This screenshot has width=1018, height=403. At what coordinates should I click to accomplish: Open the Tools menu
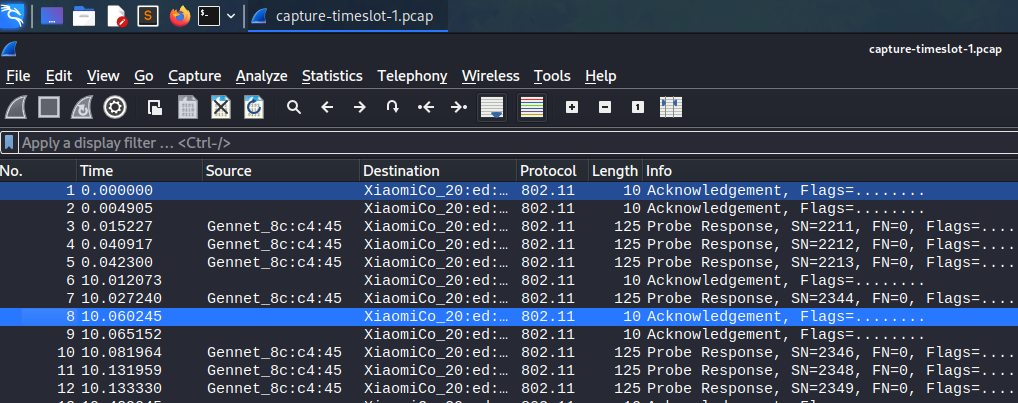coord(552,76)
